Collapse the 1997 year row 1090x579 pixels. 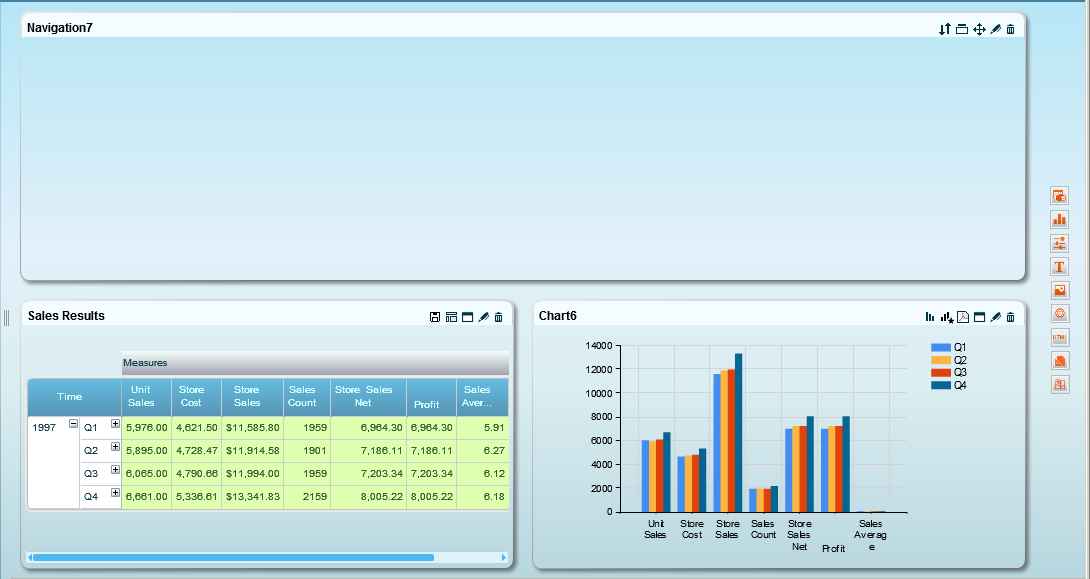coord(73,424)
